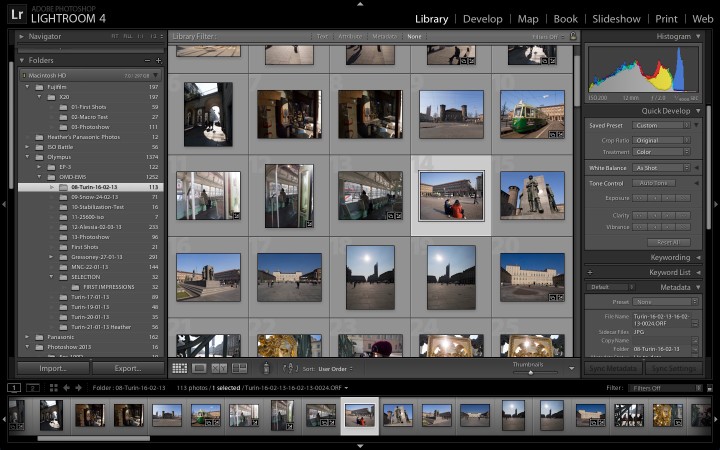This screenshot has height=450, width=720.
Task: Click the go back arrow above filmstrip
Action: pyautogui.click(x=66, y=387)
